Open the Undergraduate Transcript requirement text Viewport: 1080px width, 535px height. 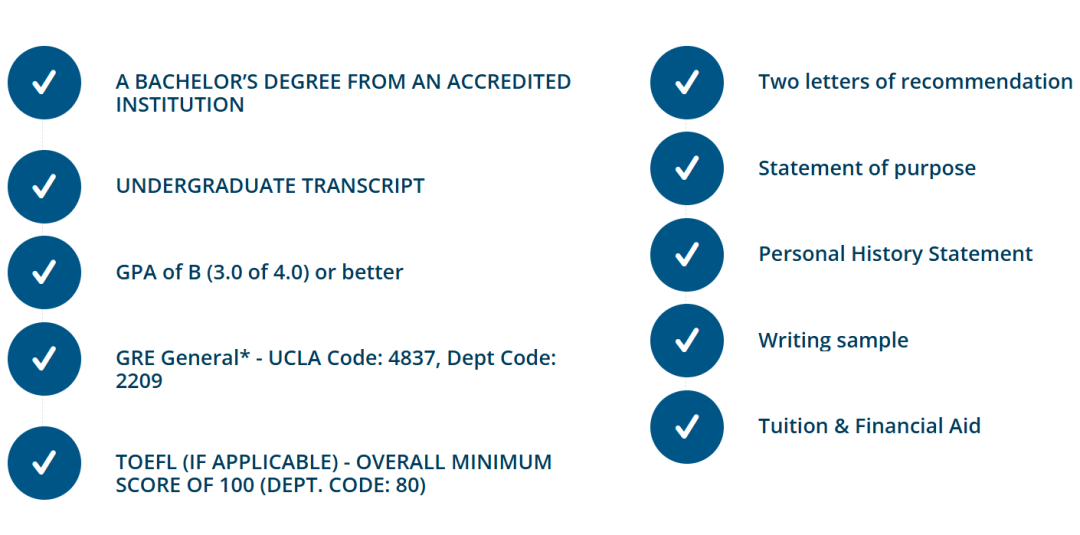(270, 186)
